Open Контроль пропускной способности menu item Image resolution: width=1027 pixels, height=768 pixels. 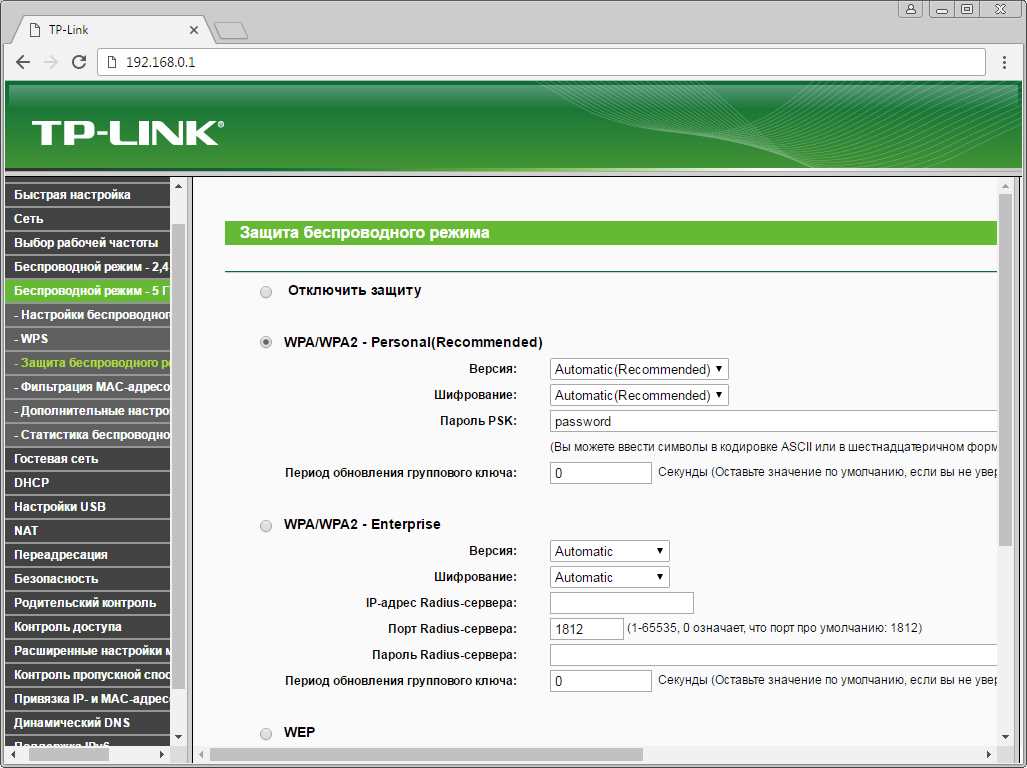click(87, 675)
